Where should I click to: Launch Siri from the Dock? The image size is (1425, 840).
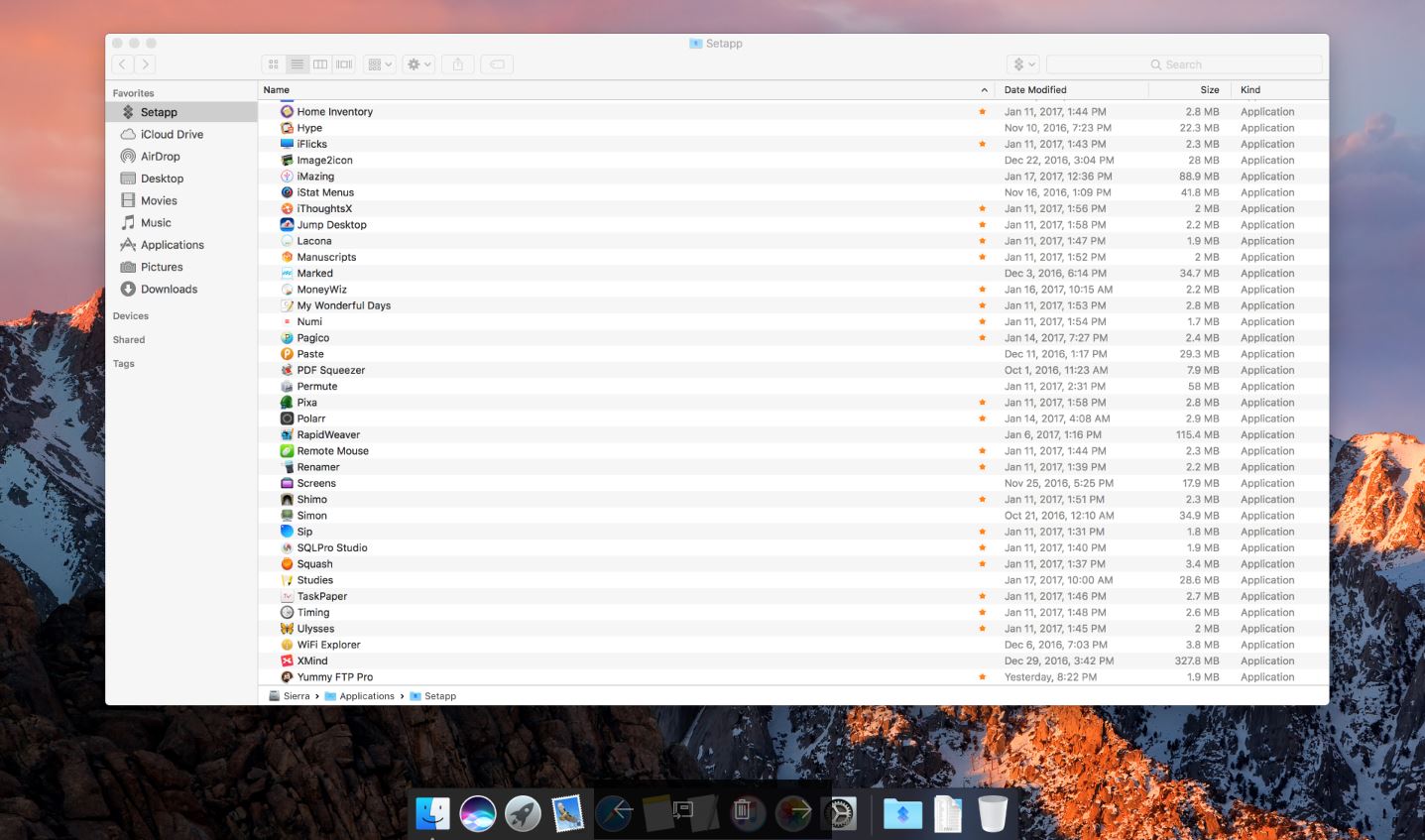[x=478, y=813]
